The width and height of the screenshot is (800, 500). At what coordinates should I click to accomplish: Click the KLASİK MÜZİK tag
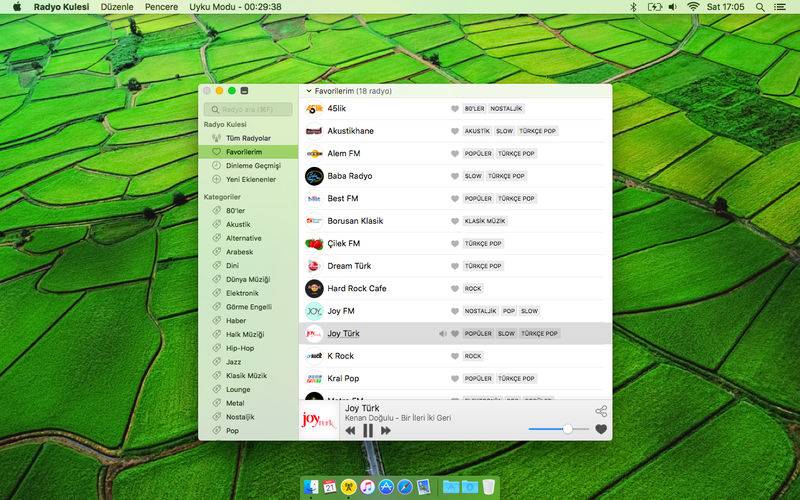pyautogui.click(x=485, y=221)
